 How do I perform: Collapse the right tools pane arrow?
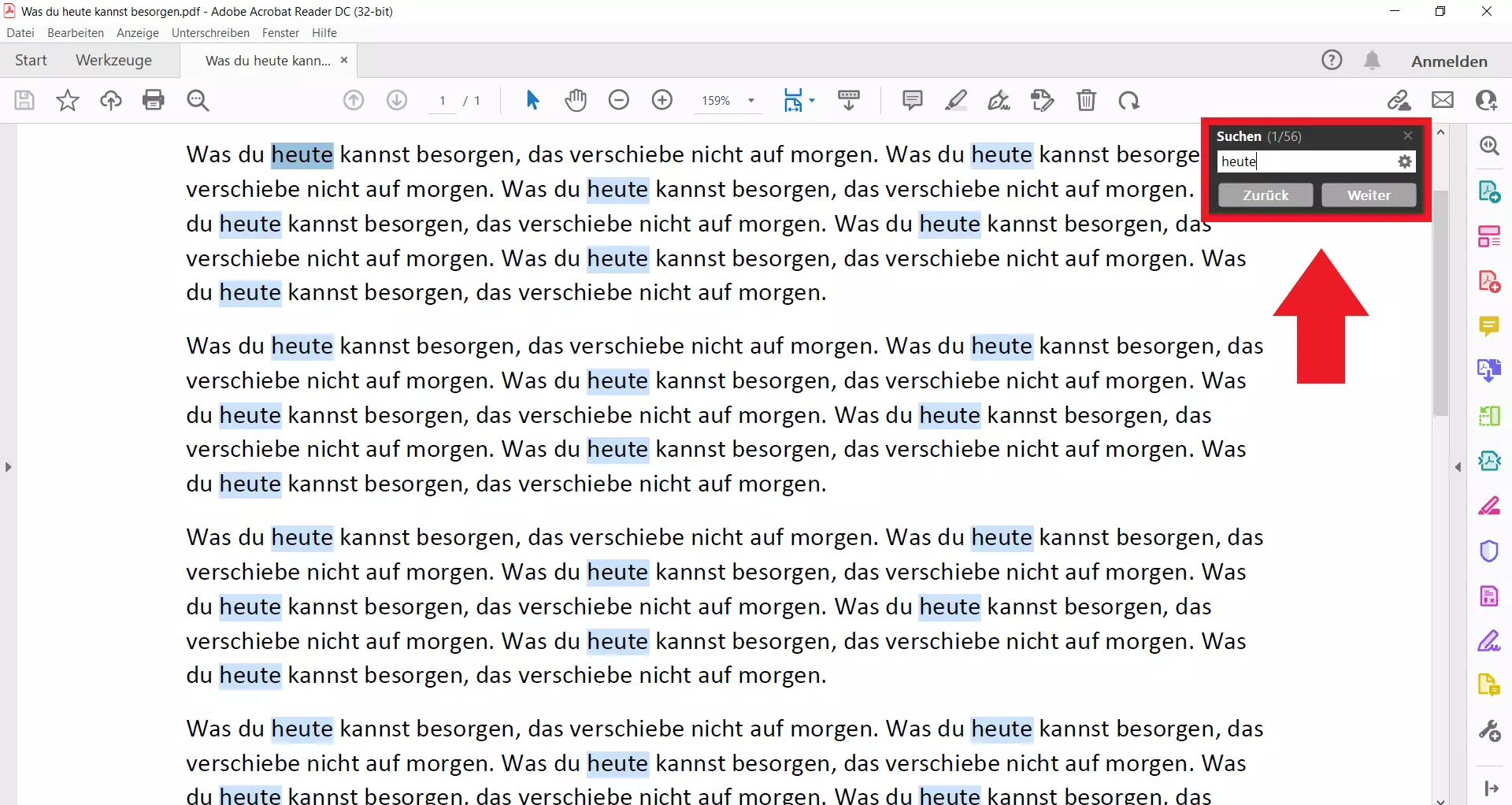click(1458, 467)
